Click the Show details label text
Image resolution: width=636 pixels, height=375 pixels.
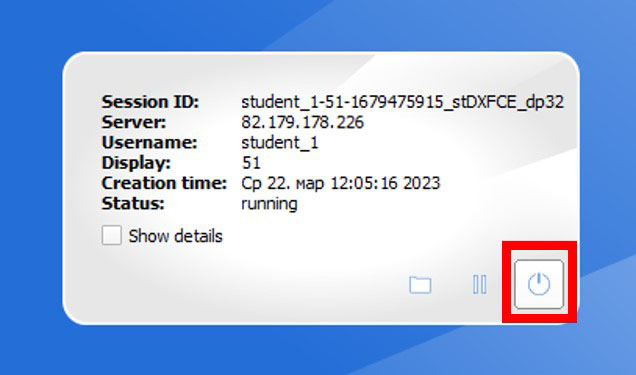pyautogui.click(x=176, y=236)
